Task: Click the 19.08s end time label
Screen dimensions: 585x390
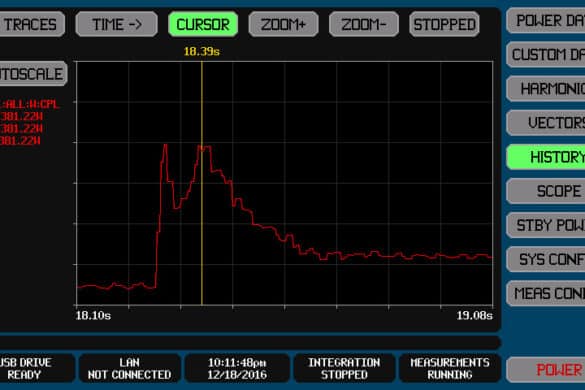Action: 475,316
